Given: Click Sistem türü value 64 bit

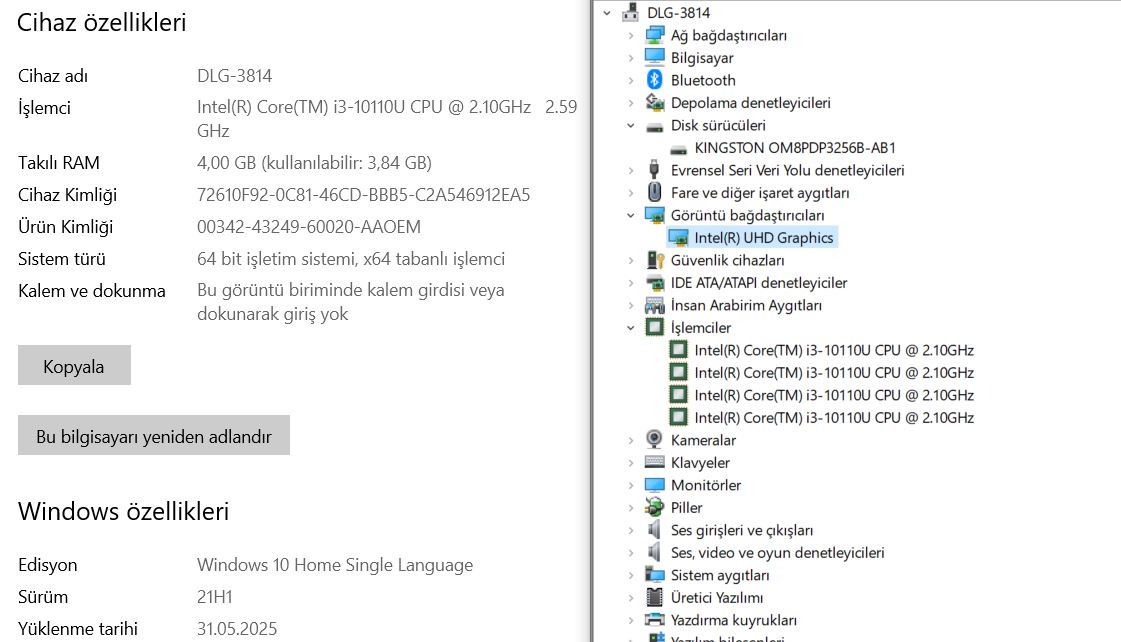Looking at the screenshot, I should [351, 259].
